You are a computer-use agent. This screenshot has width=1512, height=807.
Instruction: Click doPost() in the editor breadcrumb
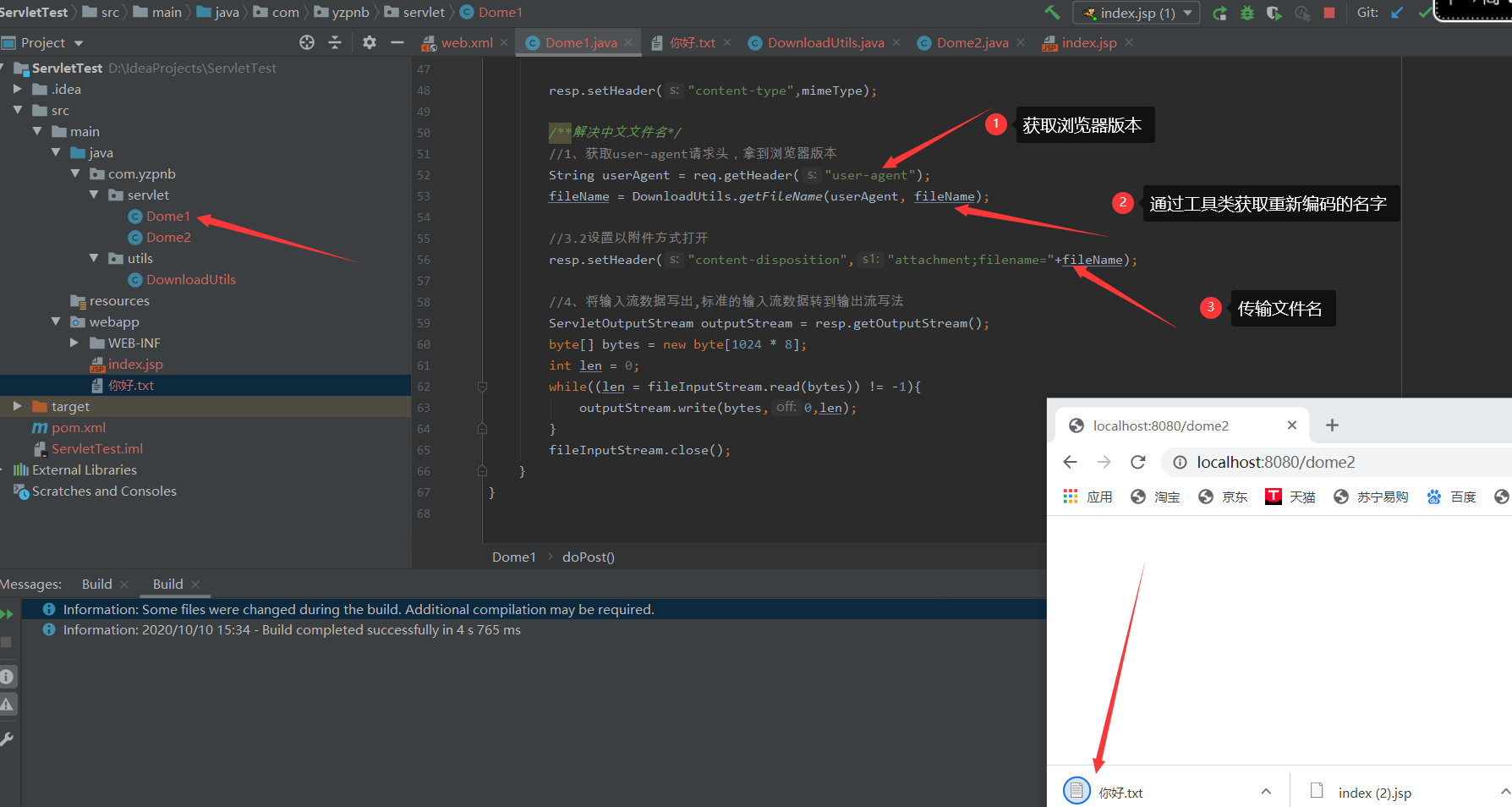click(589, 557)
